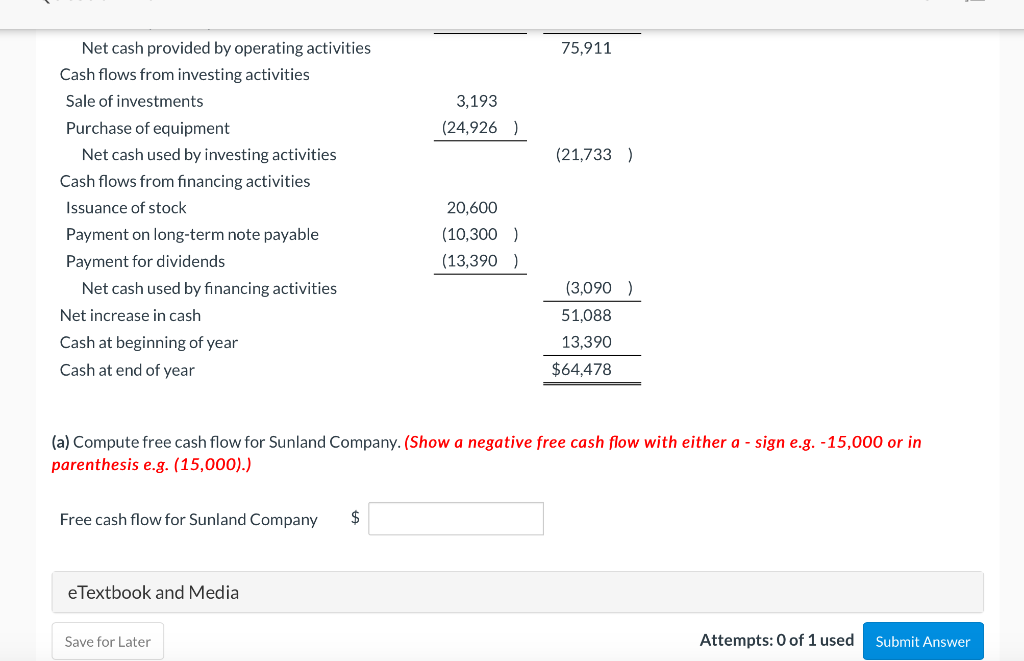Click the free cash flow answer input box
1024x661 pixels.
[x=456, y=519]
